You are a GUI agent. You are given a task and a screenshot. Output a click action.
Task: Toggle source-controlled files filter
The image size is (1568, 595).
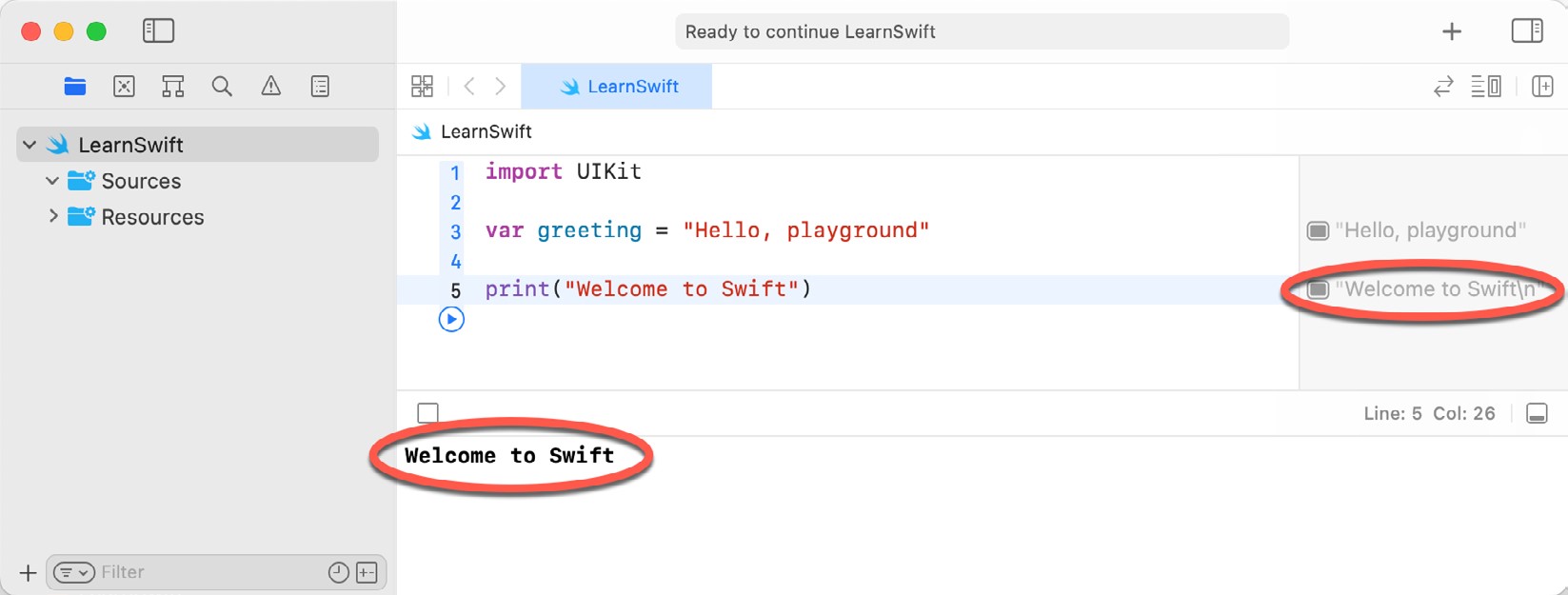(367, 572)
